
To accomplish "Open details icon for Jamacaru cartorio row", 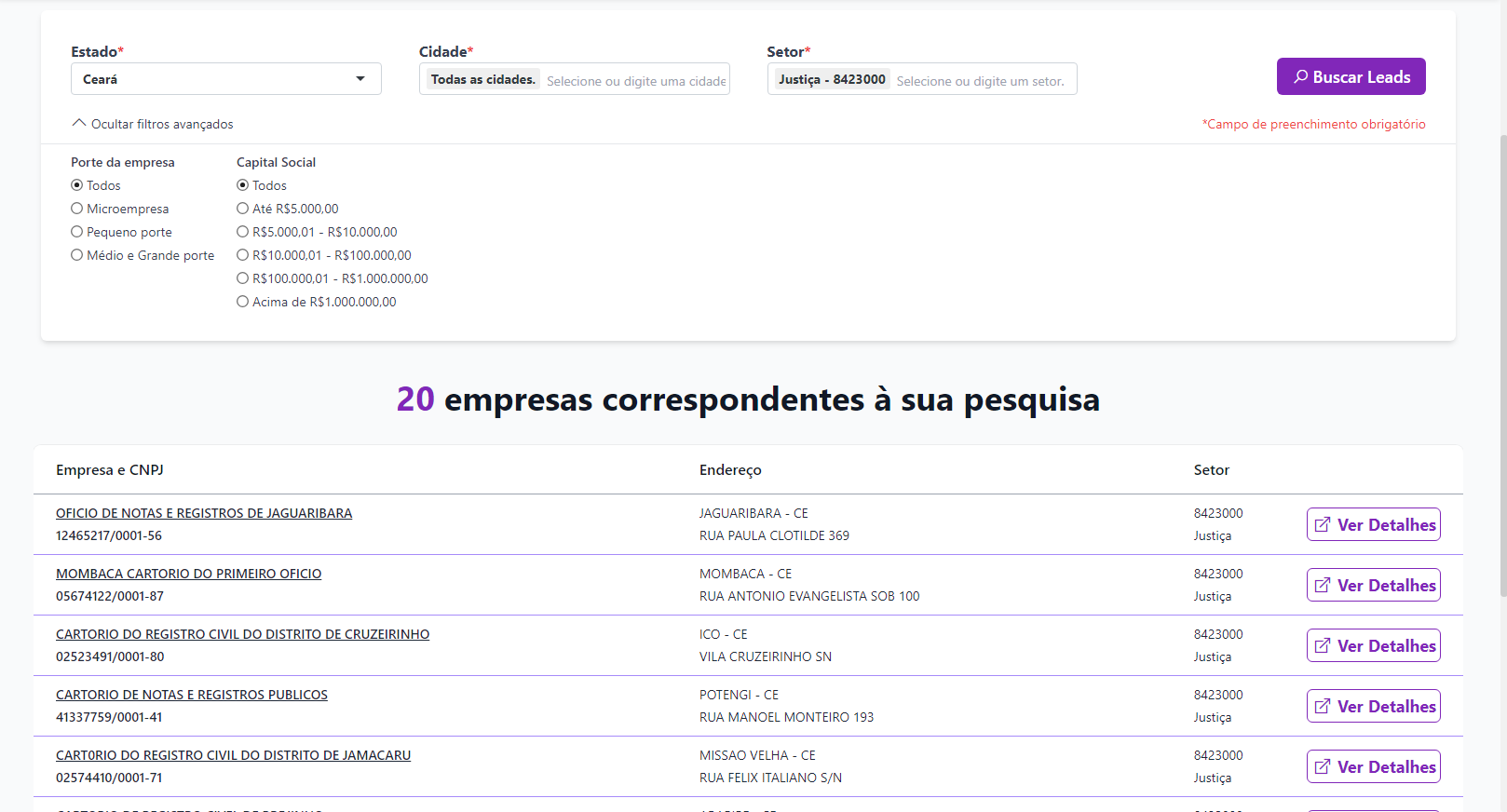I will [x=1323, y=766].
